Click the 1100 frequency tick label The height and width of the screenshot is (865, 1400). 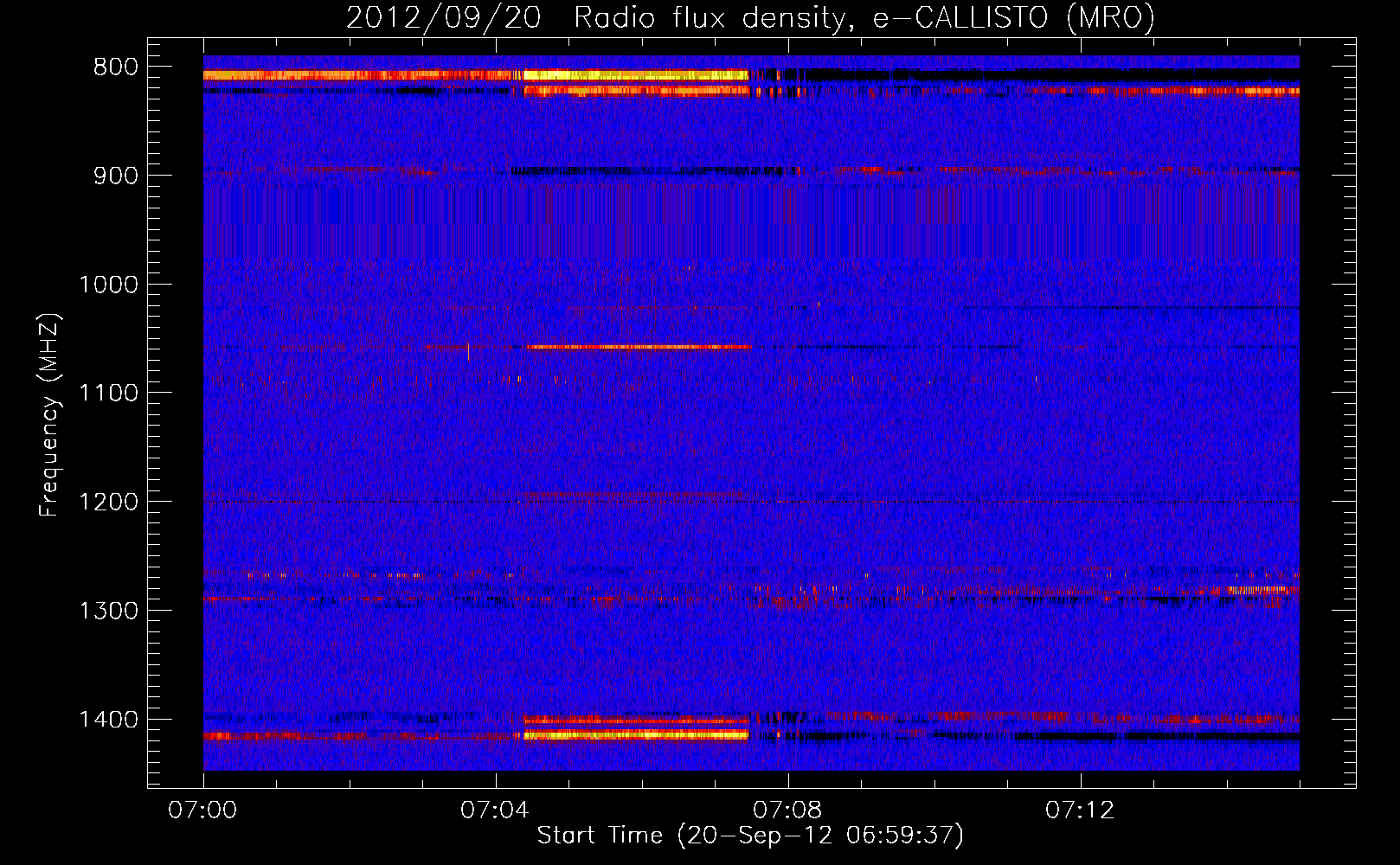(x=109, y=394)
